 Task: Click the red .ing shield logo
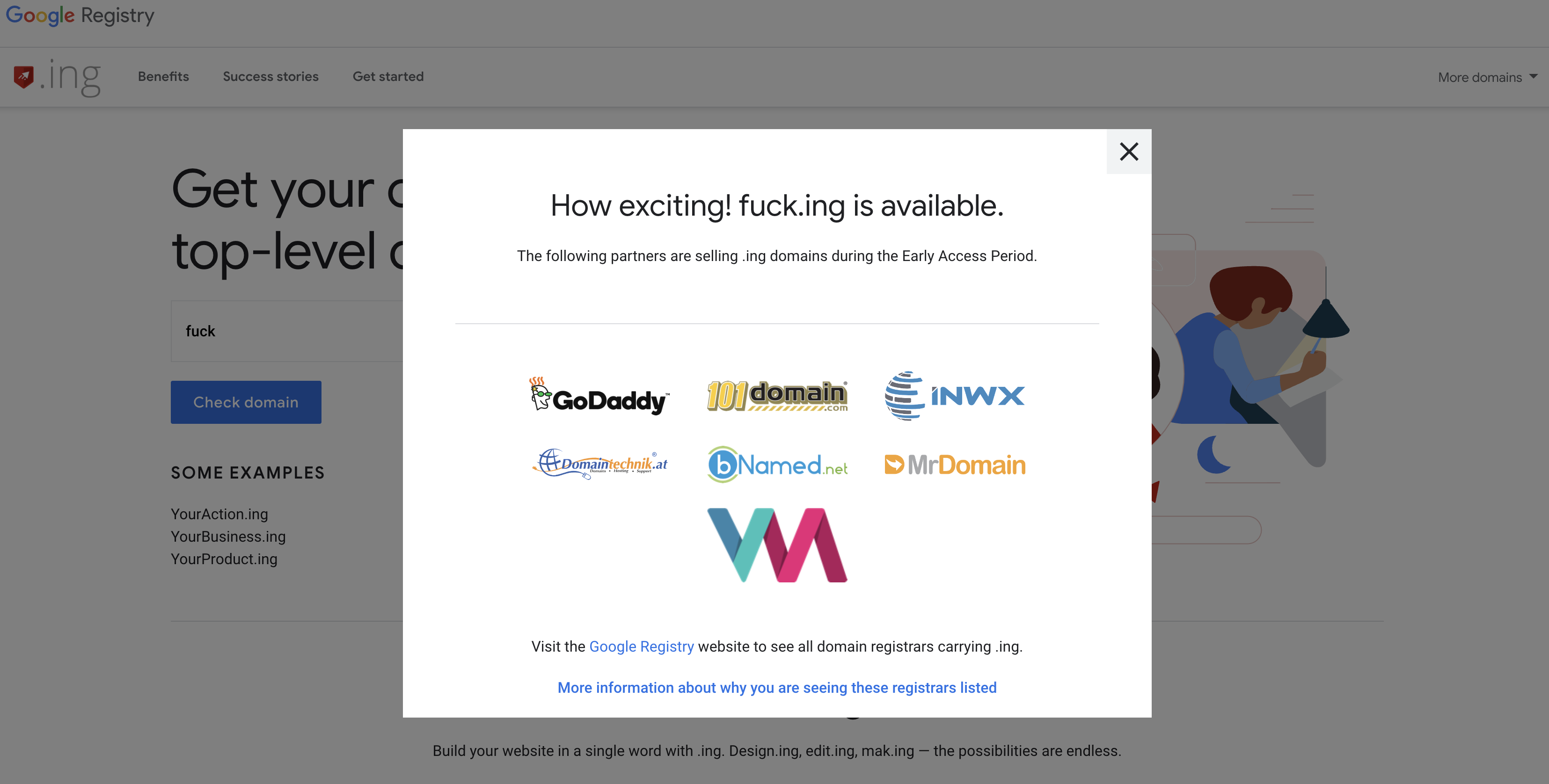tap(24, 76)
